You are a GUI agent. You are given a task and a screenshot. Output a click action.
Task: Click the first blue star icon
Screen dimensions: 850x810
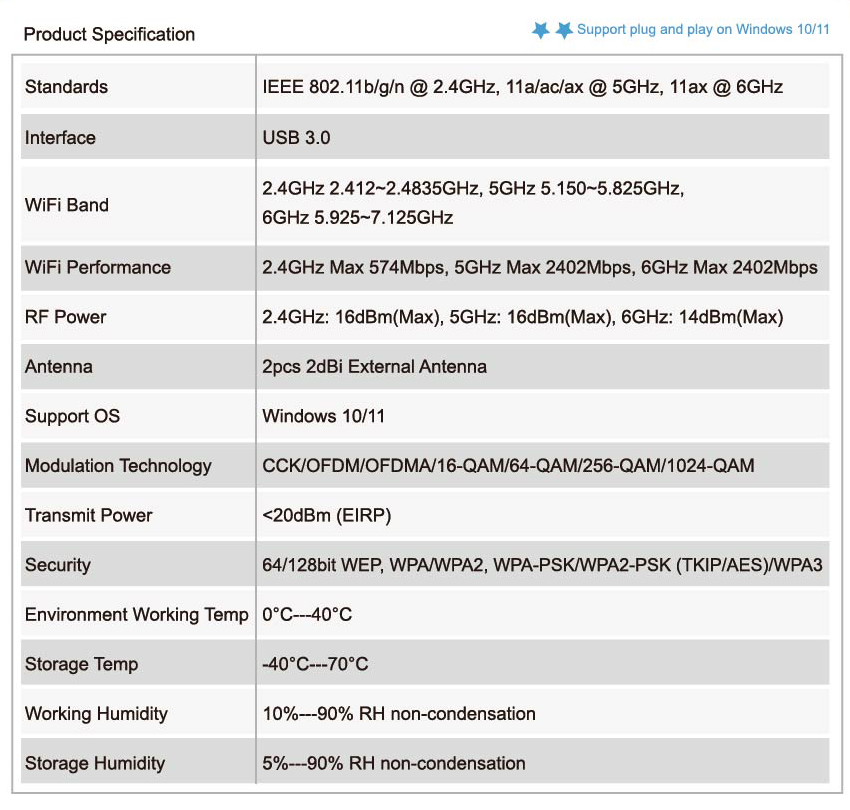[541, 30]
